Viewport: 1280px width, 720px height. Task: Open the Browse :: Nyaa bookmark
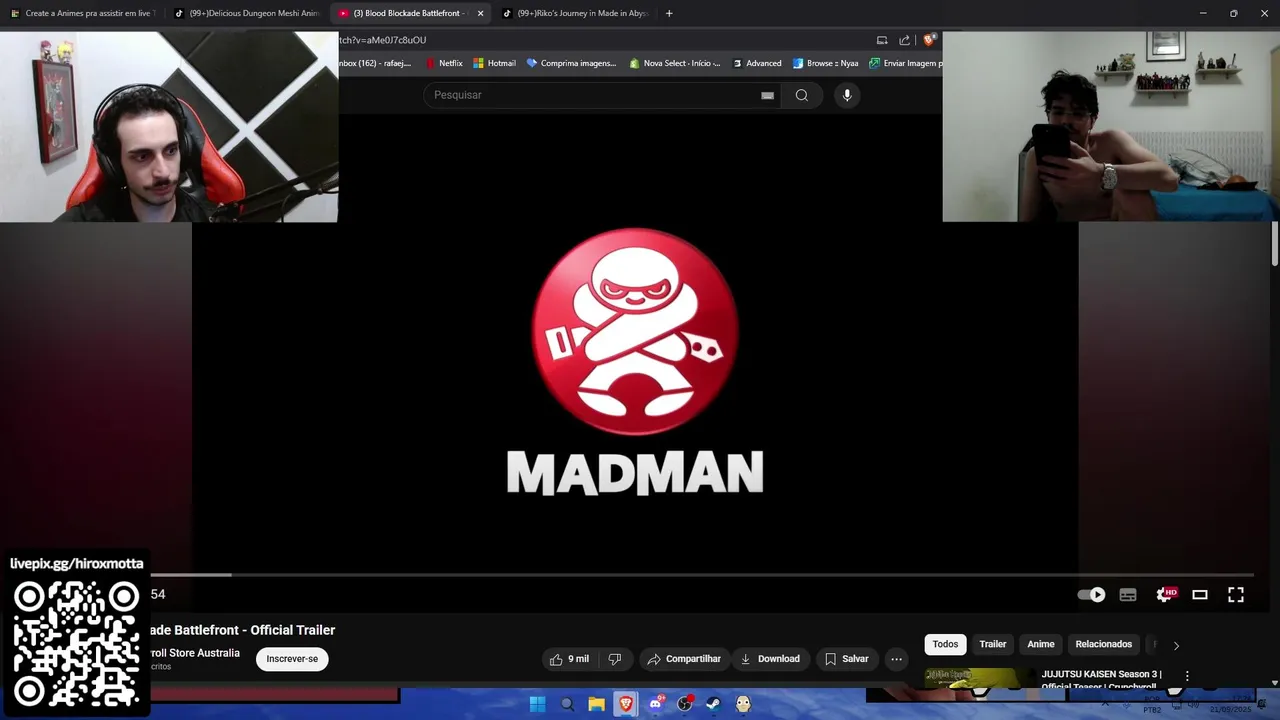click(x=825, y=63)
